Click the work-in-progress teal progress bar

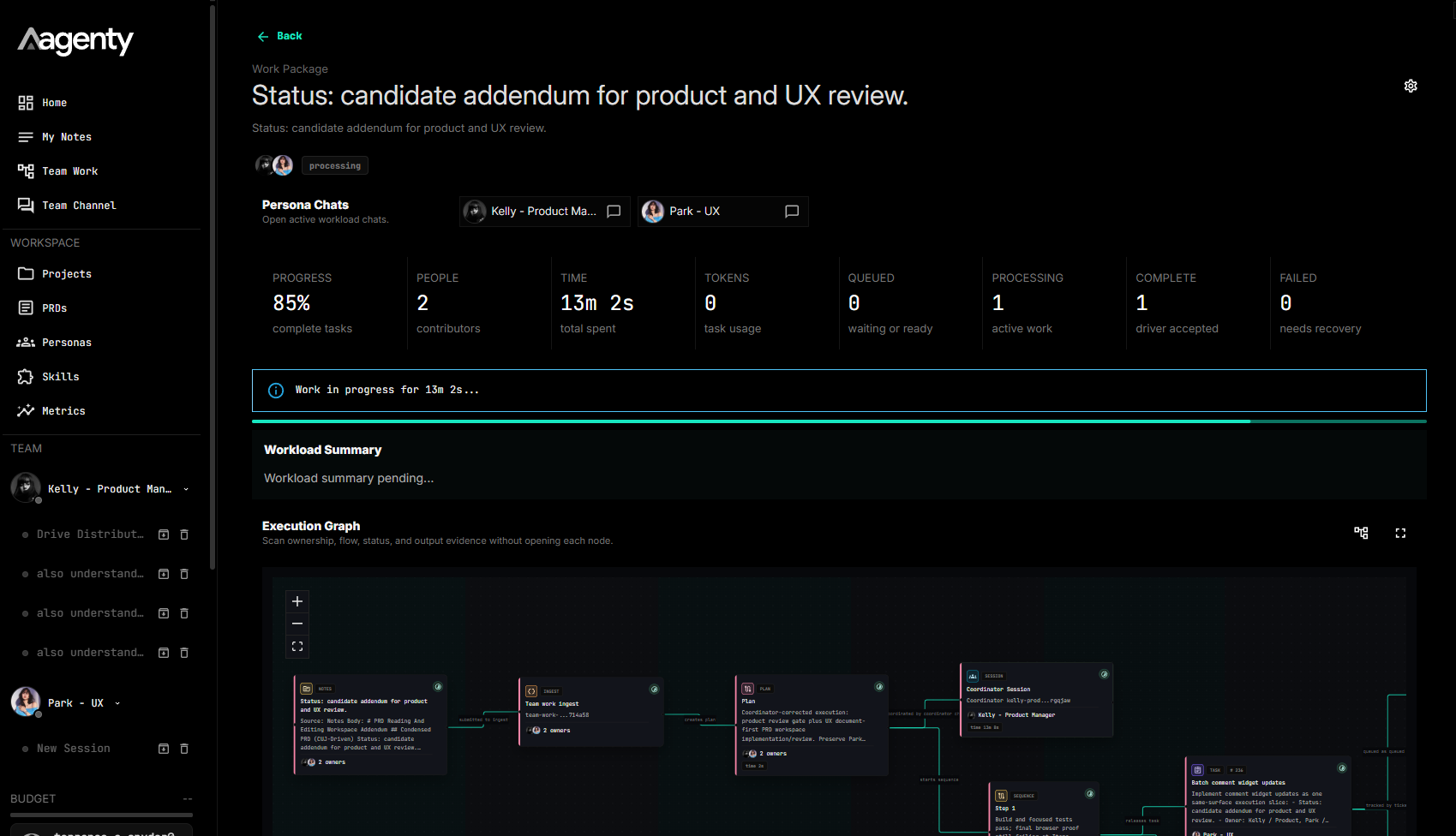(x=839, y=421)
